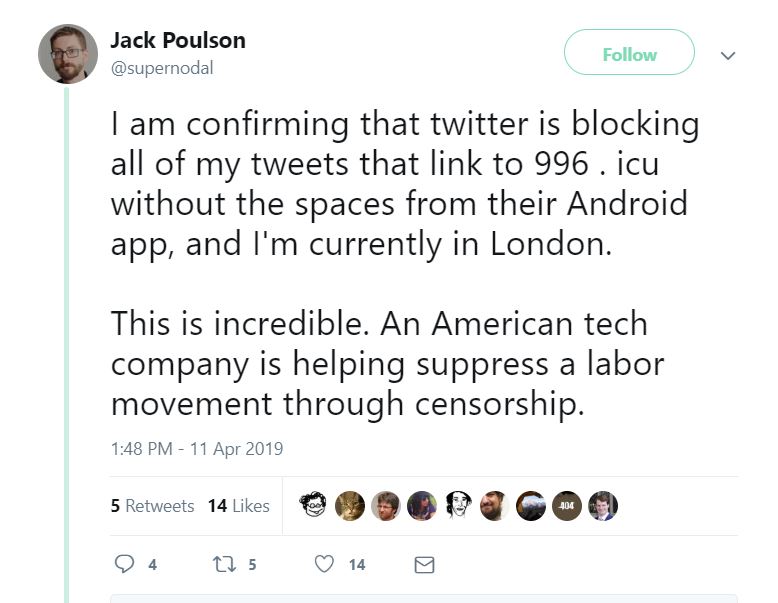The image size is (778, 603).
Task: Click Jack Poulson's profile picture
Action: [x=67, y=54]
